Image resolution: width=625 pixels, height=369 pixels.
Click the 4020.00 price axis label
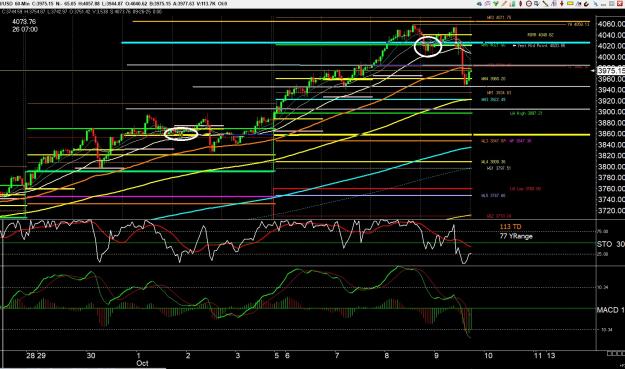[611, 46]
